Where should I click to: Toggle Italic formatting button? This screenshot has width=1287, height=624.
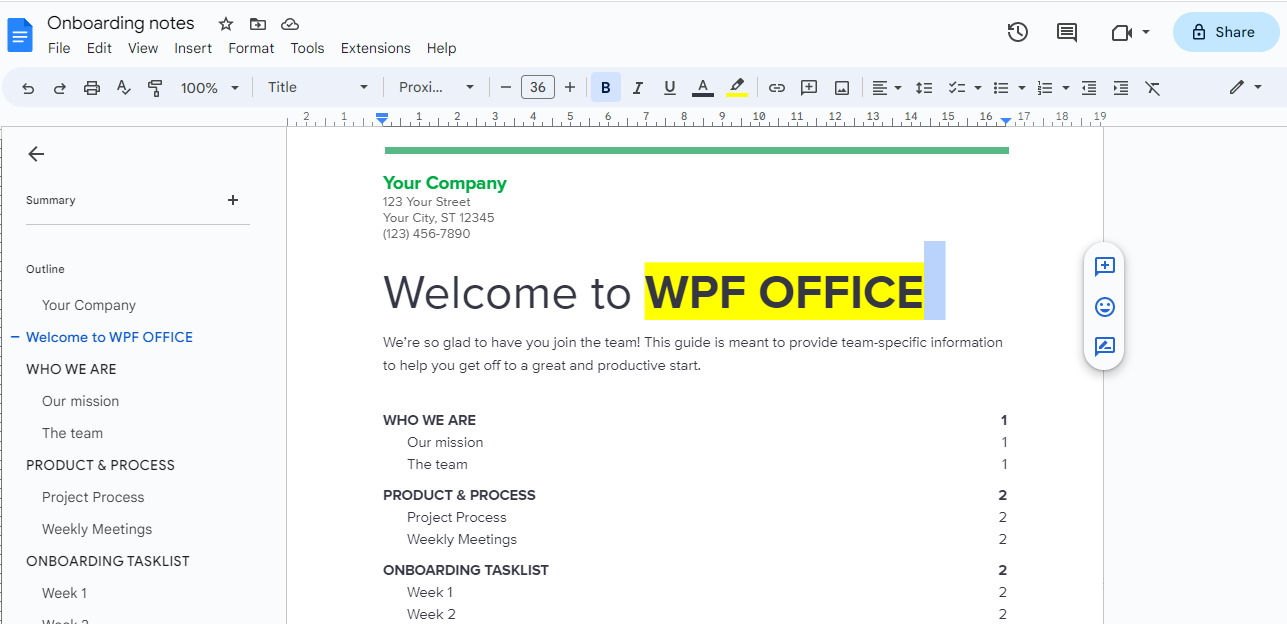coord(638,88)
